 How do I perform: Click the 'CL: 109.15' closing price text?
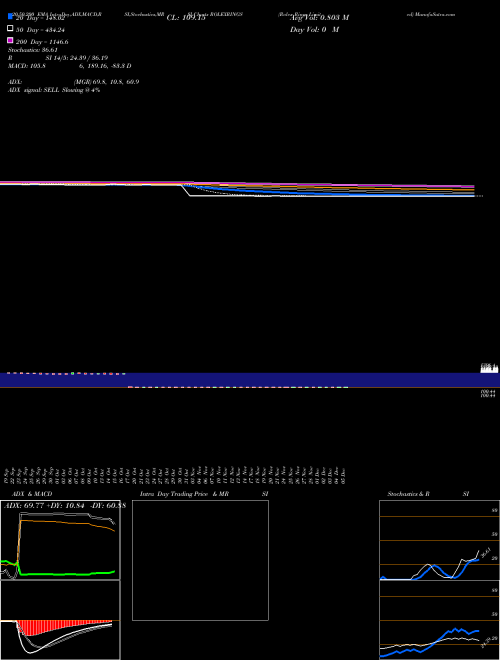click(x=186, y=18)
